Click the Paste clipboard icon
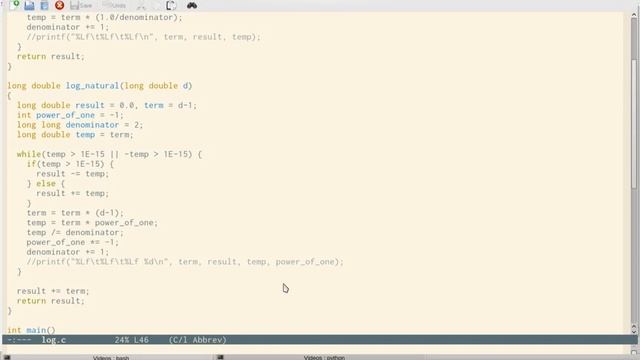Viewport: 640px width, 360px height. (x=171, y=5)
